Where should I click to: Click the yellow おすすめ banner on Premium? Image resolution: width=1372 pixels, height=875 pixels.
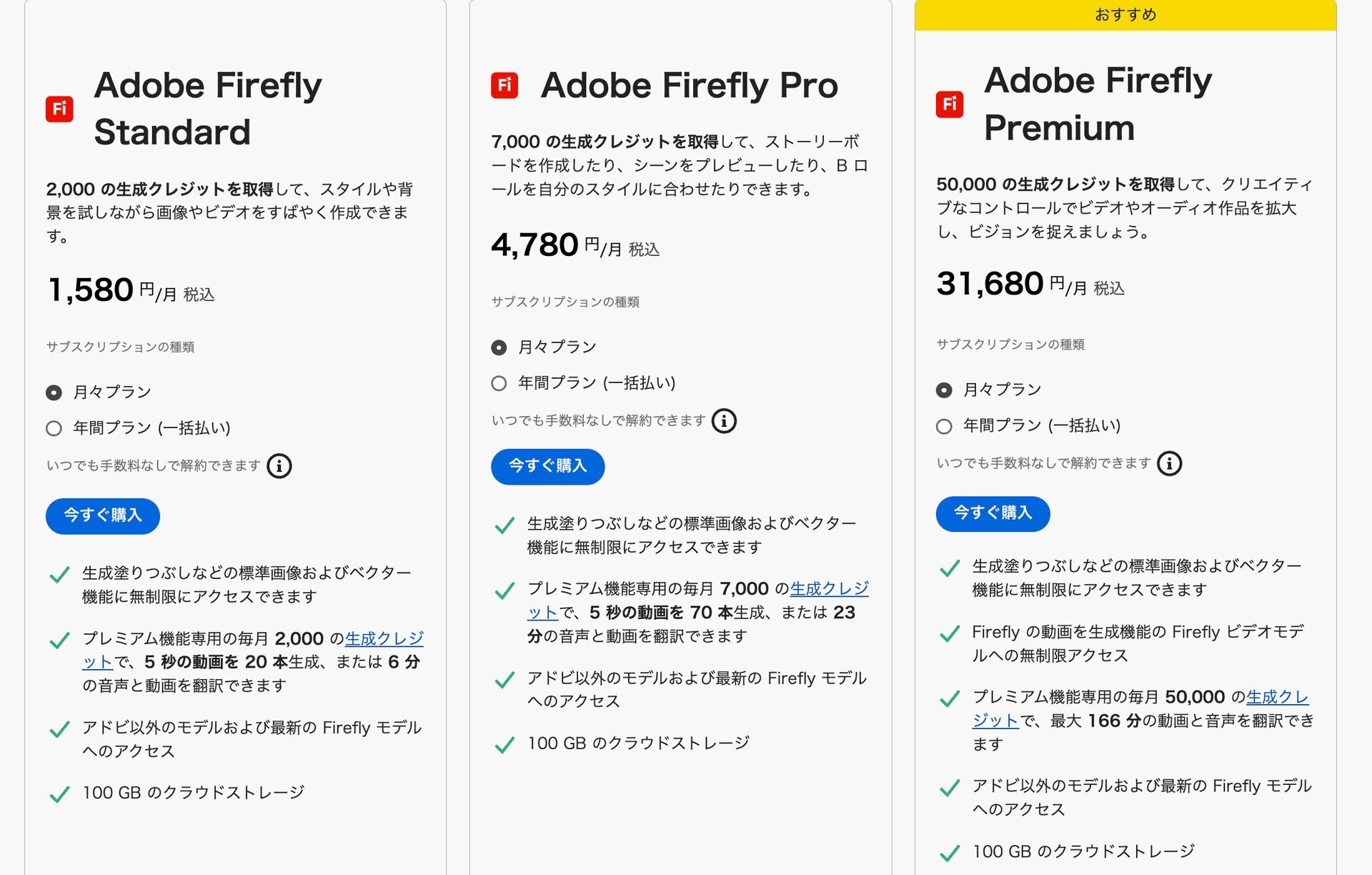click(x=1125, y=15)
